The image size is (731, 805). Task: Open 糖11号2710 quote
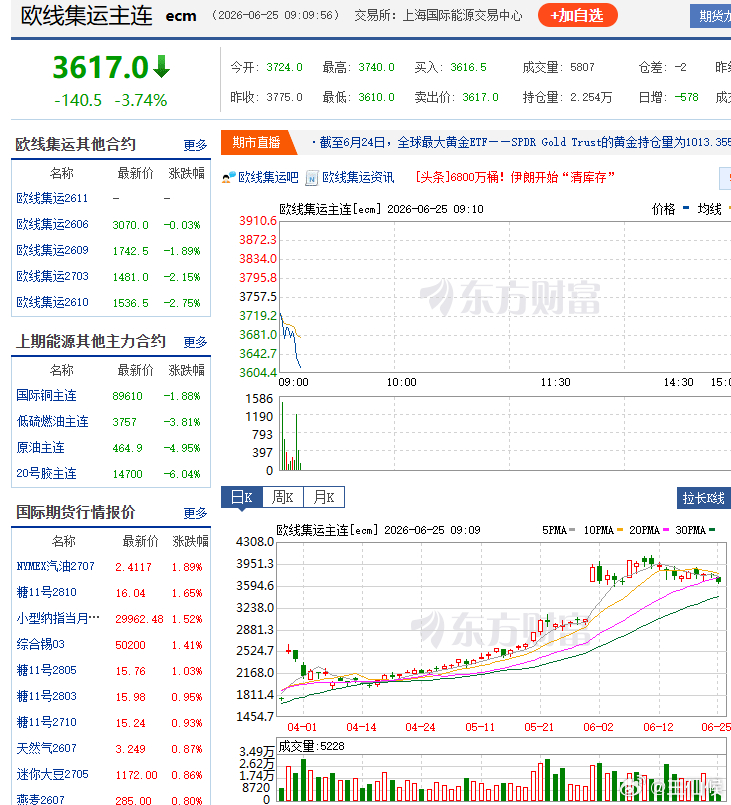tap(46, 722)
